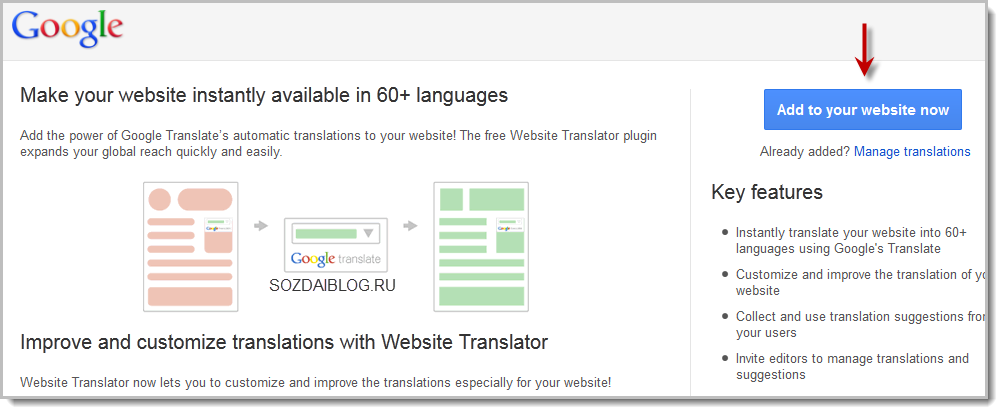The height and width of the screenshot is (414, 1003).
Task: Click the Google translate widget illustration
Action: [x=336, y=245]
